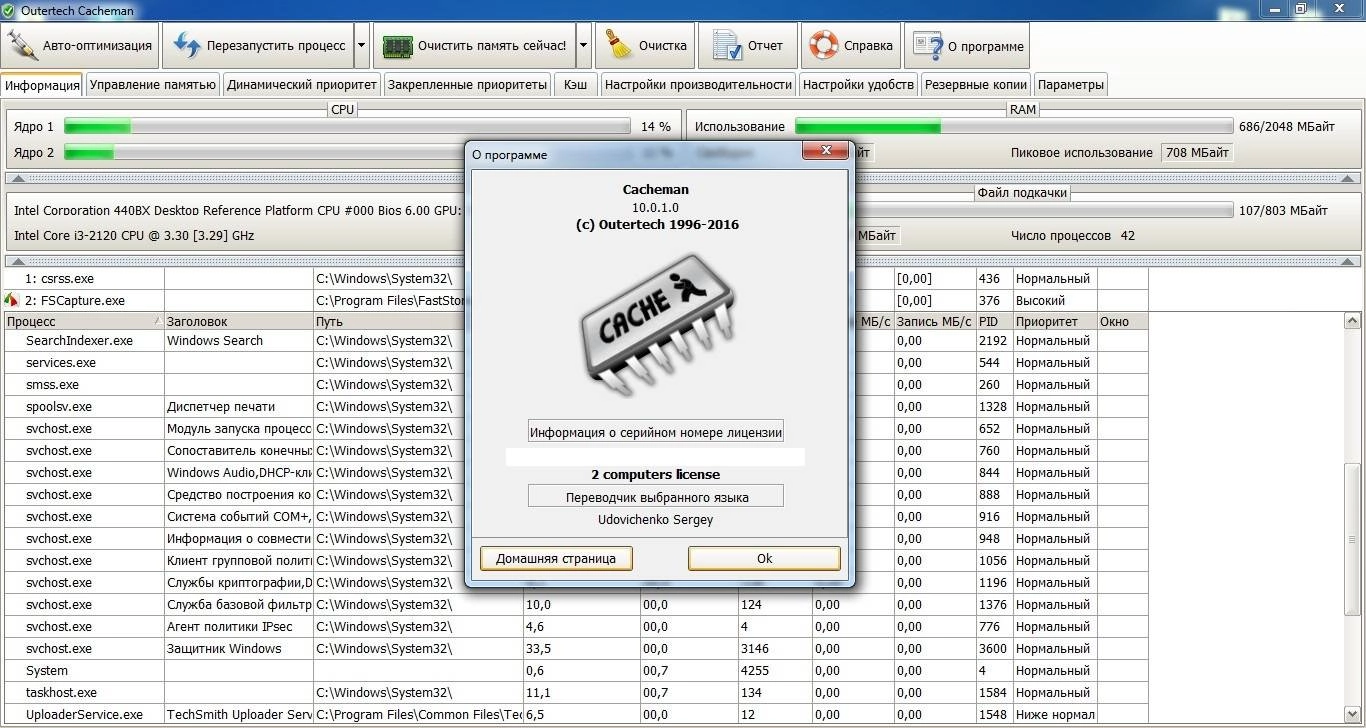This screenshot has height=728, width=1366.
Task: Select smss.exe process row
Action: pos(576,384)
